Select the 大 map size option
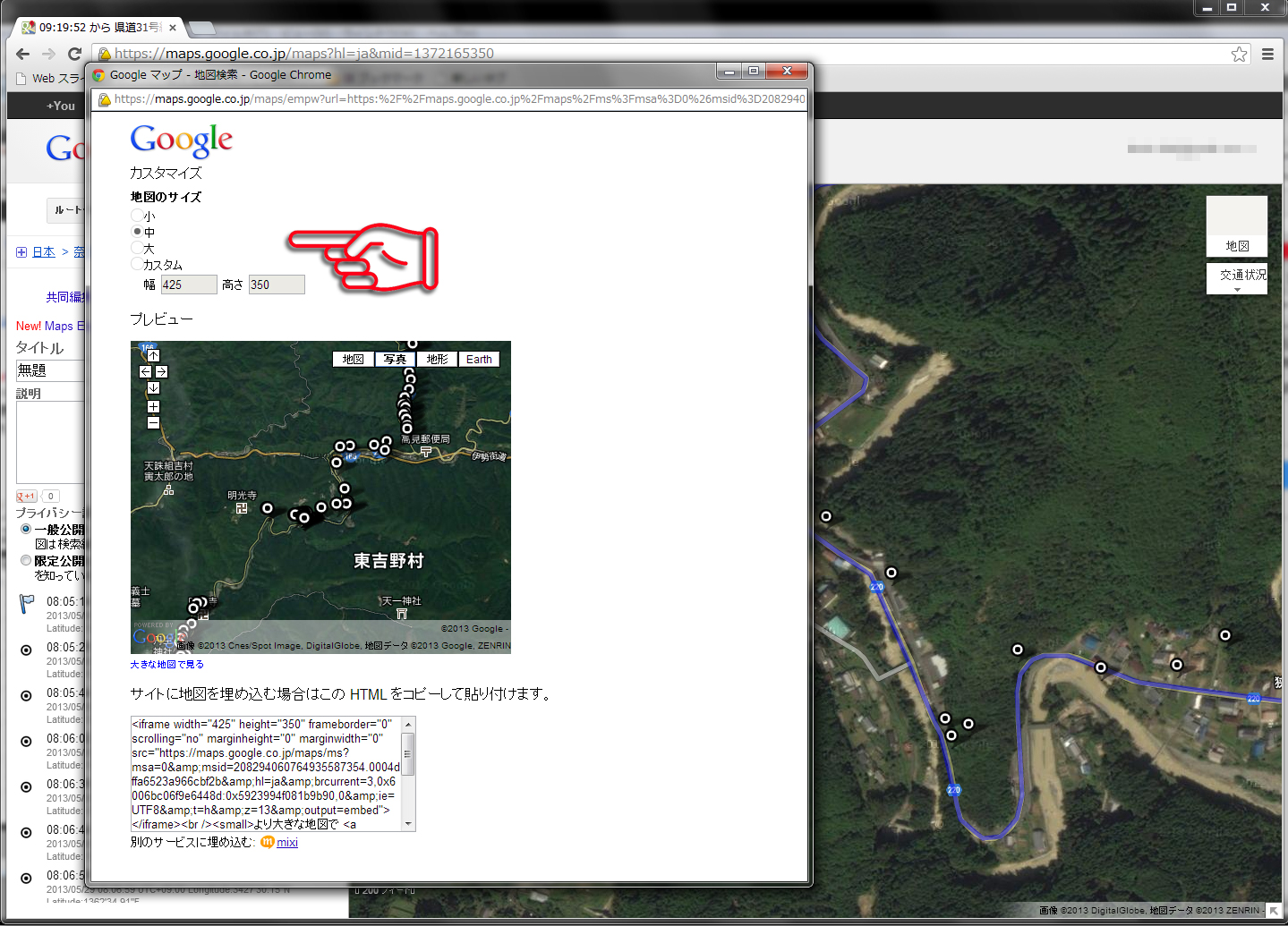 click(x=136, y=248)
